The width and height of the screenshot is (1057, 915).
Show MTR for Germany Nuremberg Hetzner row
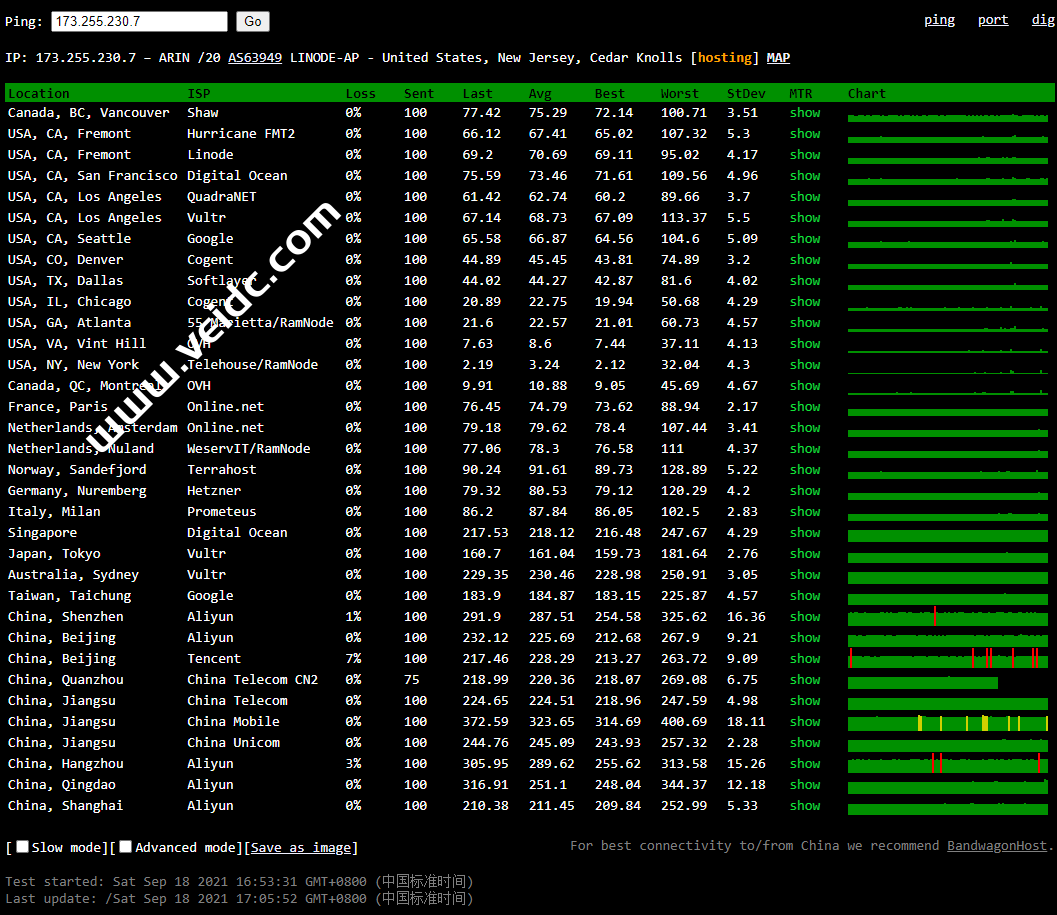(x=804, y=491)
